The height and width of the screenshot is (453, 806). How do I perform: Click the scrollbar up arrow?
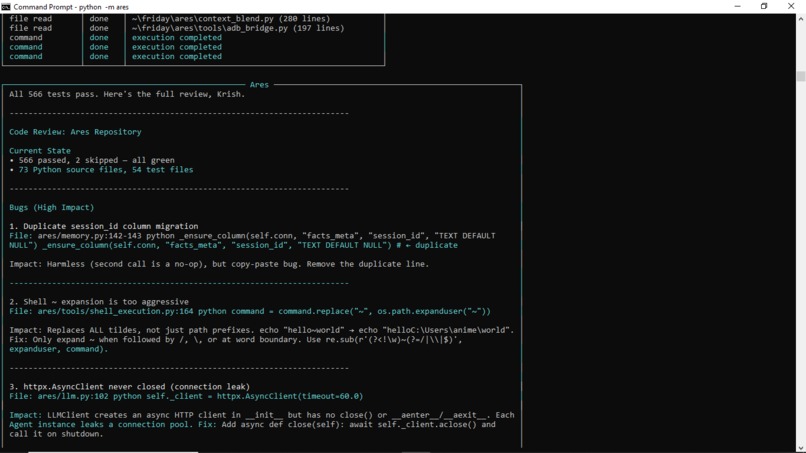[x=800, y=19]
